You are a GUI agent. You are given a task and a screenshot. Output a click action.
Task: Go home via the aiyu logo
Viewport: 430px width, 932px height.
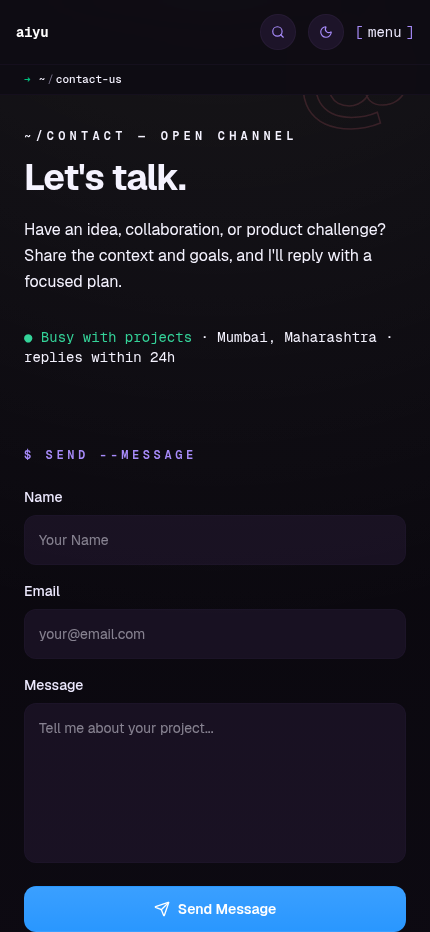(32, 33)
